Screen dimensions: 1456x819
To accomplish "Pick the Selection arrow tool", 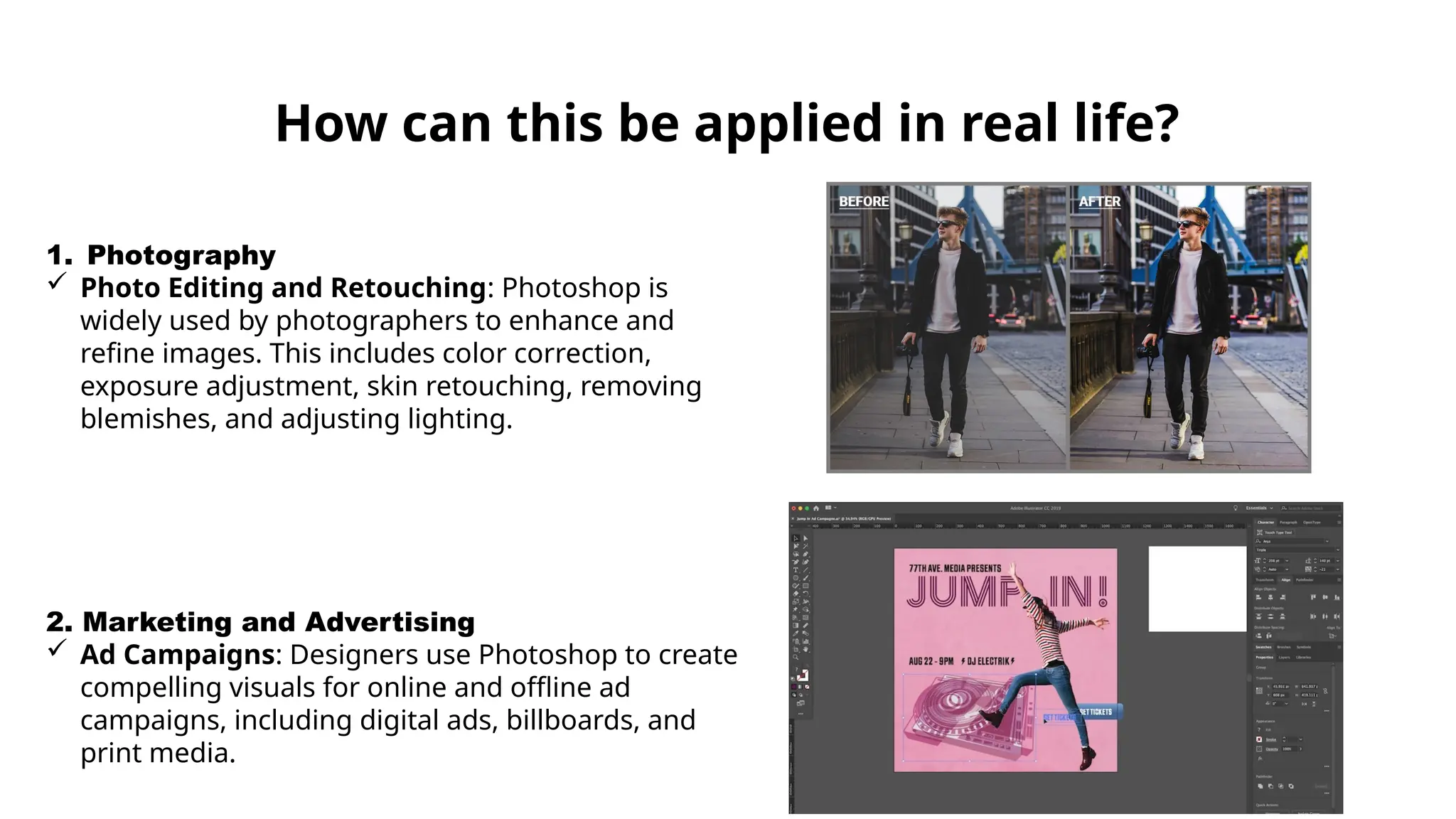I will point(796,538).
